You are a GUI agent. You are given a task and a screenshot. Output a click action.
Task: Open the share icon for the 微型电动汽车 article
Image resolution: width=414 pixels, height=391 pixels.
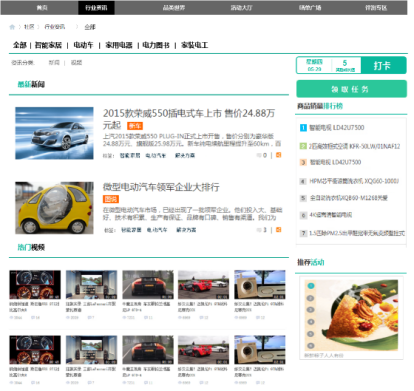[278, 230]
